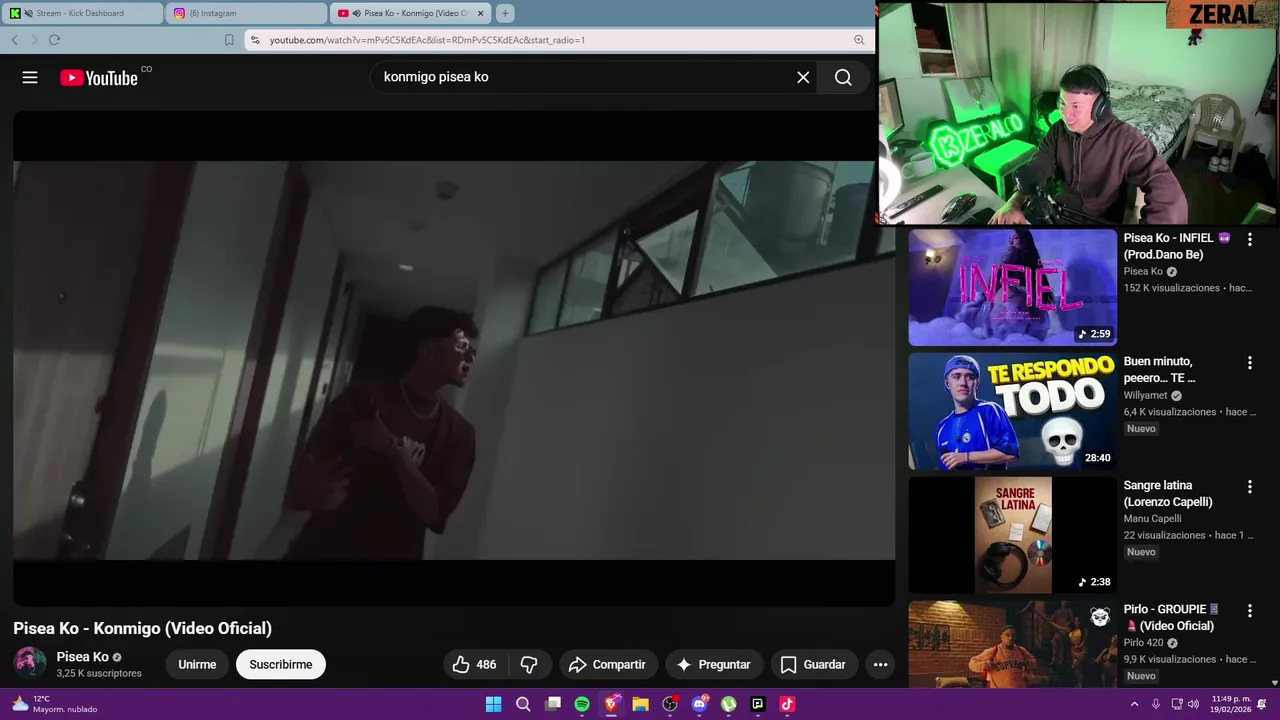Open the three-dot more actions menu under video
The height and width of the screenshot is (720, 1280).
[880, 664]
